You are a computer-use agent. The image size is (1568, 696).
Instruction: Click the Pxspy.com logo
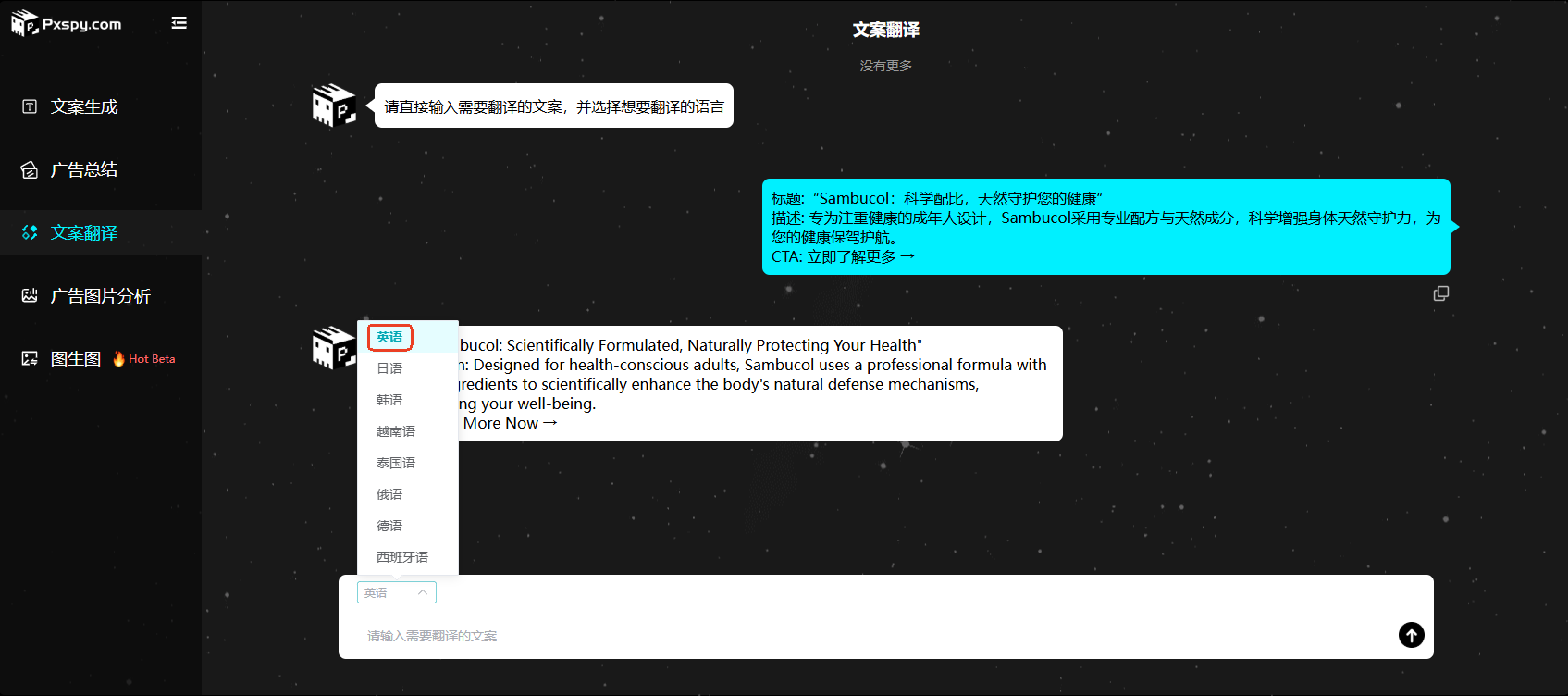(x=66, y=23)
